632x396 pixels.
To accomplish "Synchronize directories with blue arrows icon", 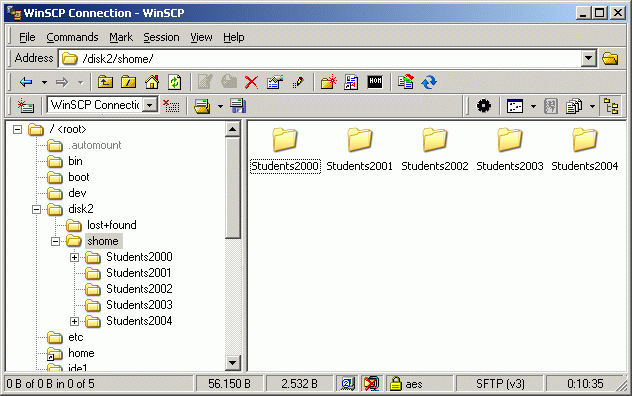I will tap(429, 82).
